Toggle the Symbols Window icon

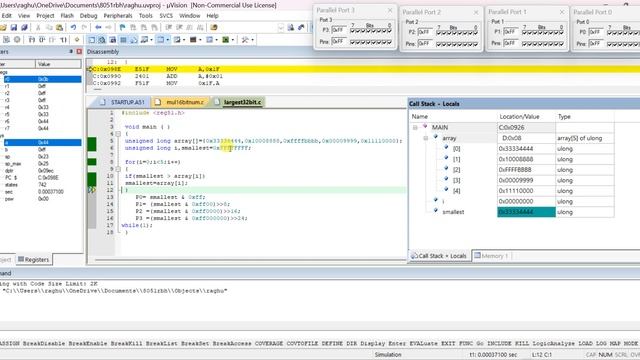[112, 40]
